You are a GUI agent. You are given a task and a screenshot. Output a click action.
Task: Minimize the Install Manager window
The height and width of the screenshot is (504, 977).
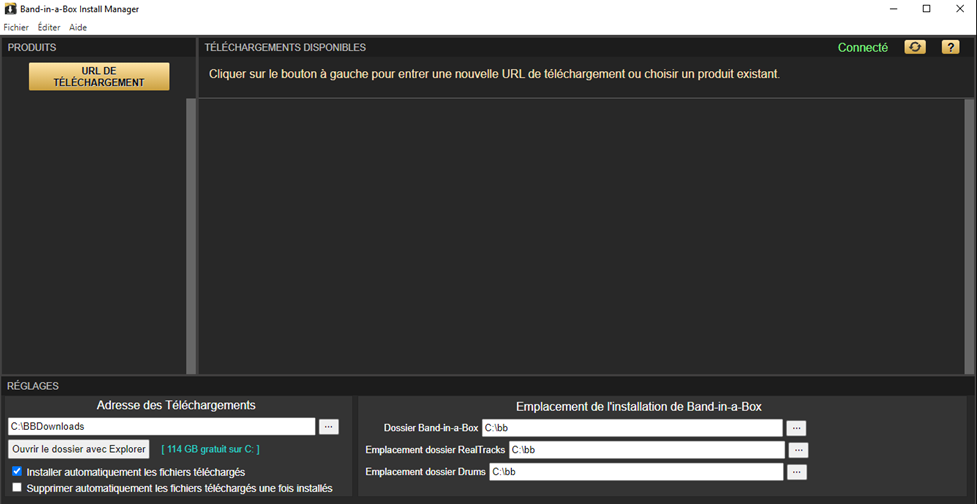coord(894,9)
